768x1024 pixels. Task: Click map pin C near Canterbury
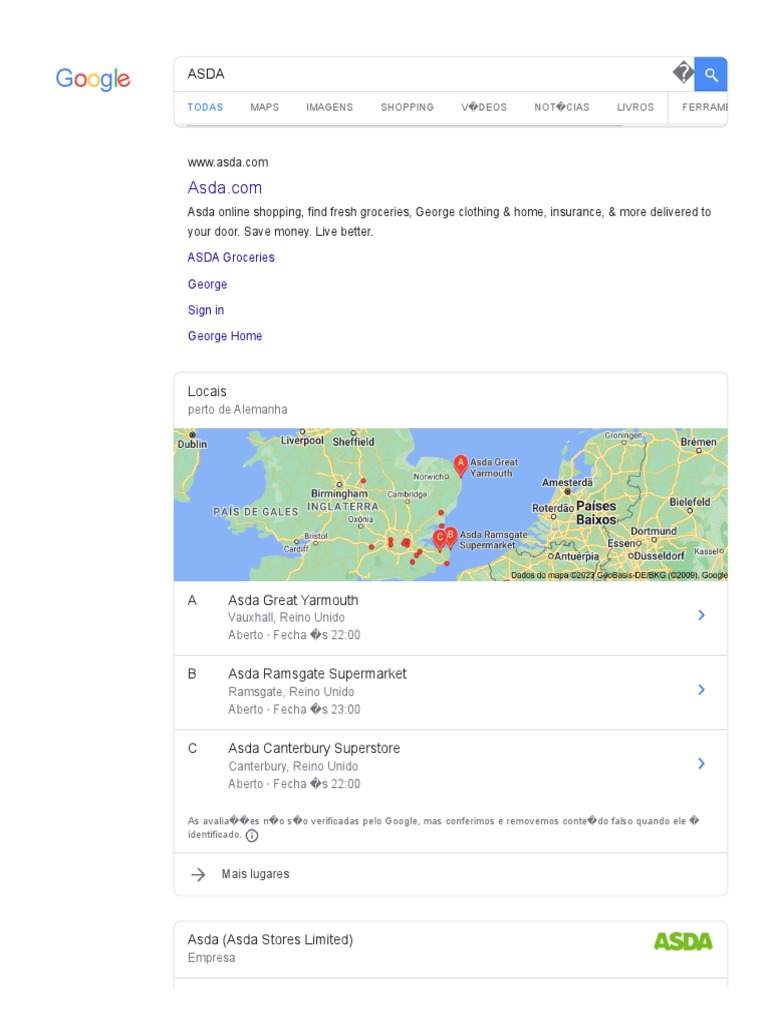[439, 539]
